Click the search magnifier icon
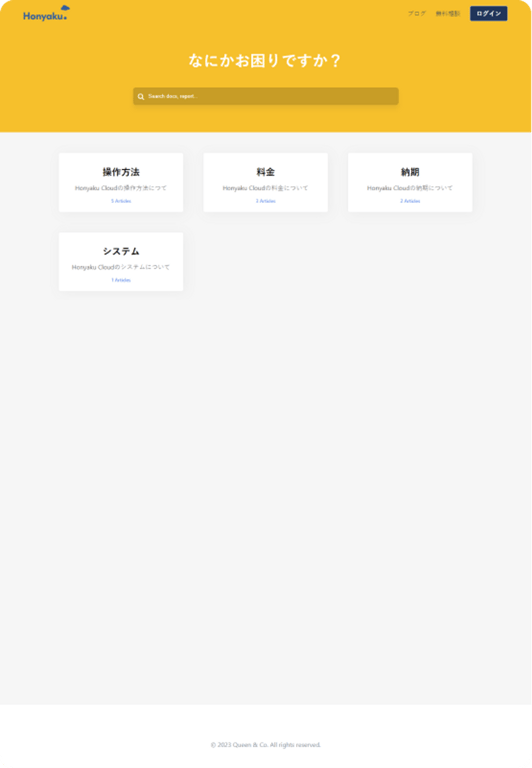Screen dimensions: 532x768 tap(141, 96)
